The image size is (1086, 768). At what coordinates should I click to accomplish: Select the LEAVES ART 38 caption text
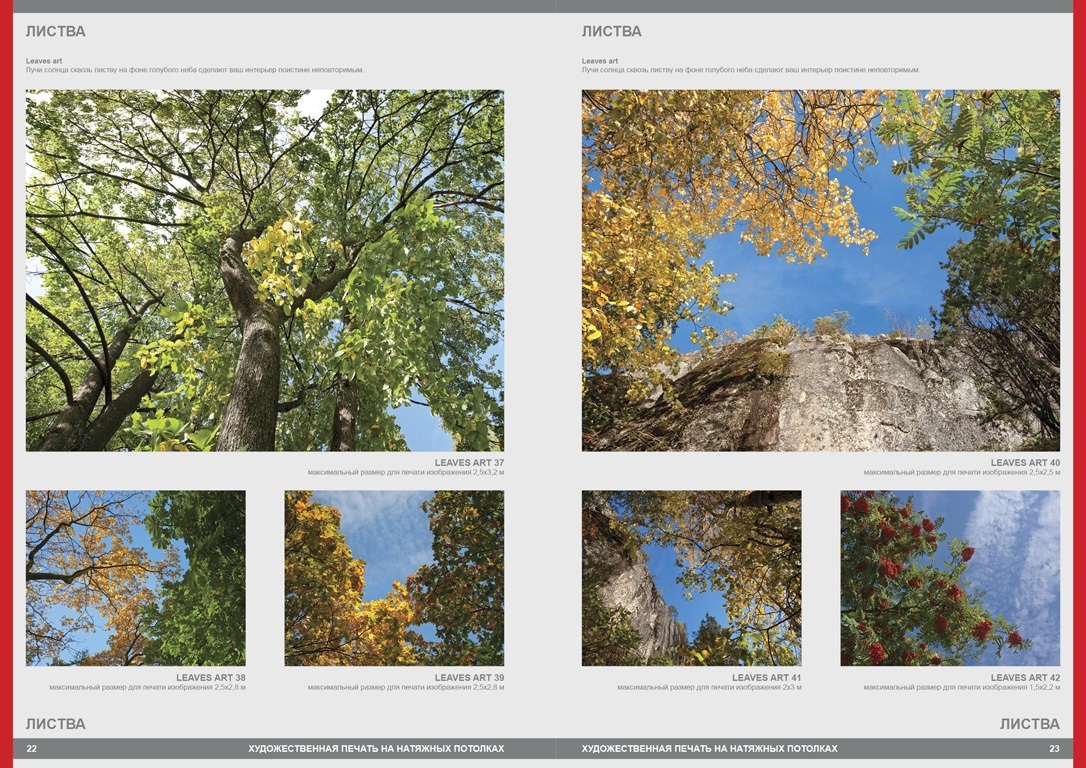210,678
